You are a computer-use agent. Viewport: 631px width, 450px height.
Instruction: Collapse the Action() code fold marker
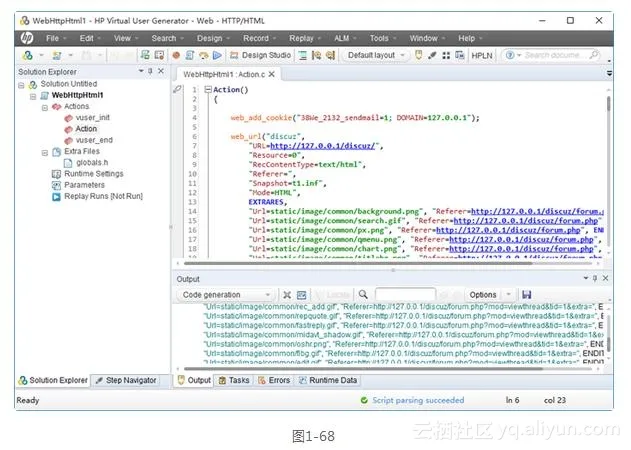208,89
